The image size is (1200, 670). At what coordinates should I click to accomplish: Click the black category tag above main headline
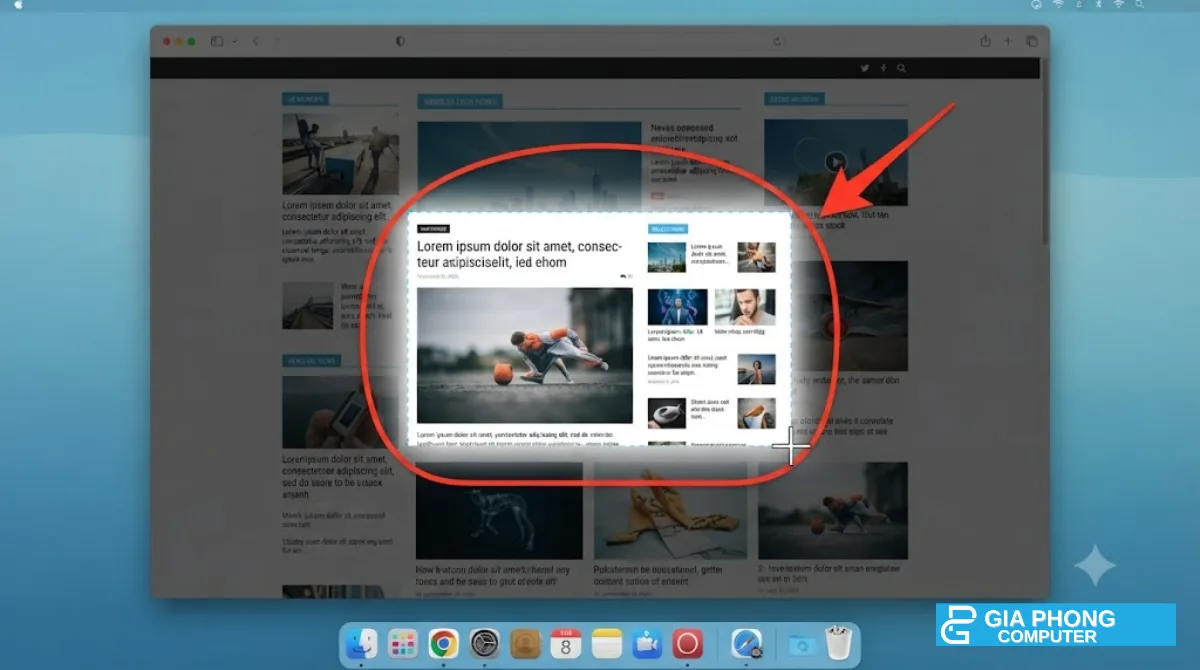coord(433,228)
